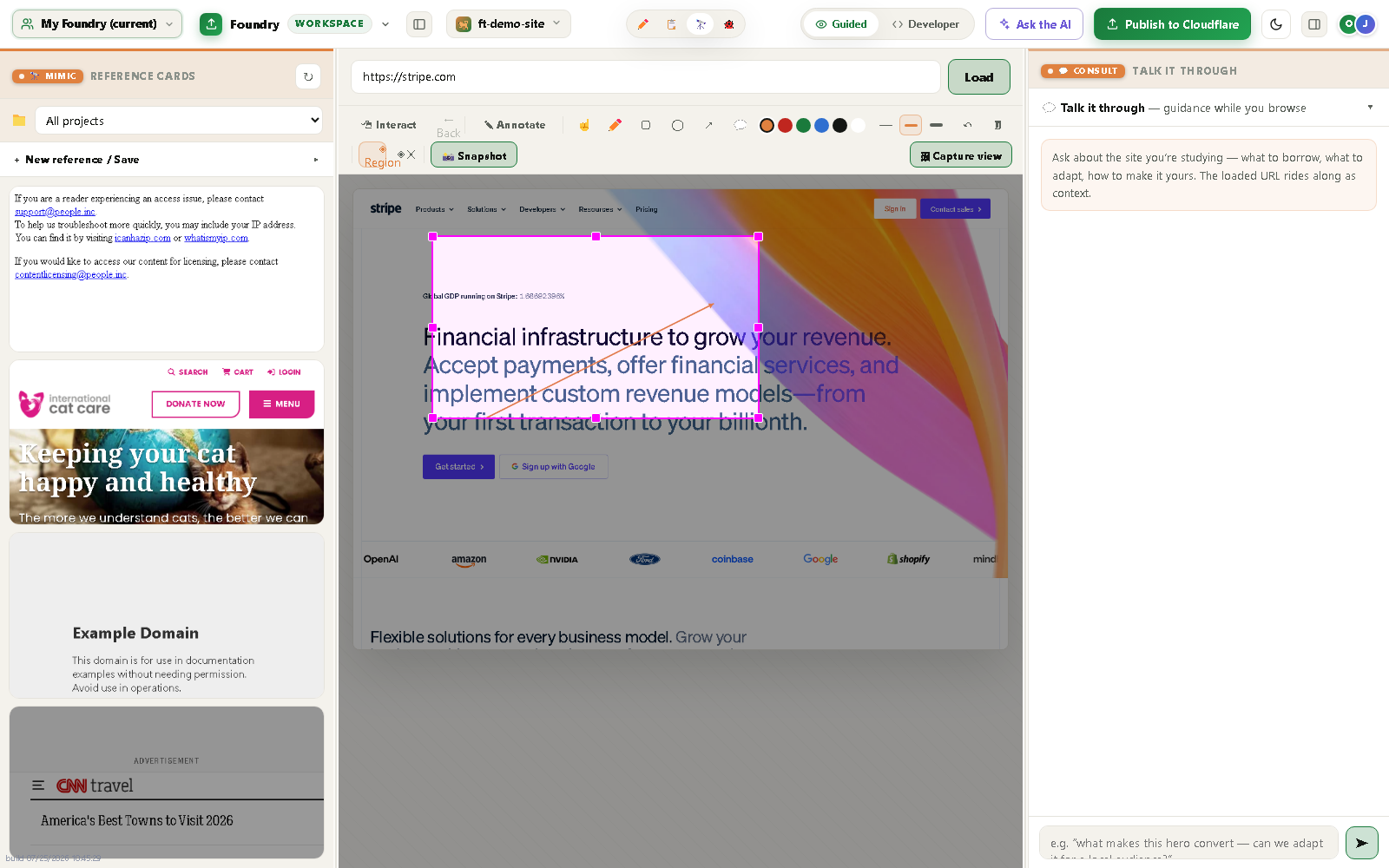Open the user avatar menu
The width and height of the screenshot is (1389, 868).
tap(1357, 24)
